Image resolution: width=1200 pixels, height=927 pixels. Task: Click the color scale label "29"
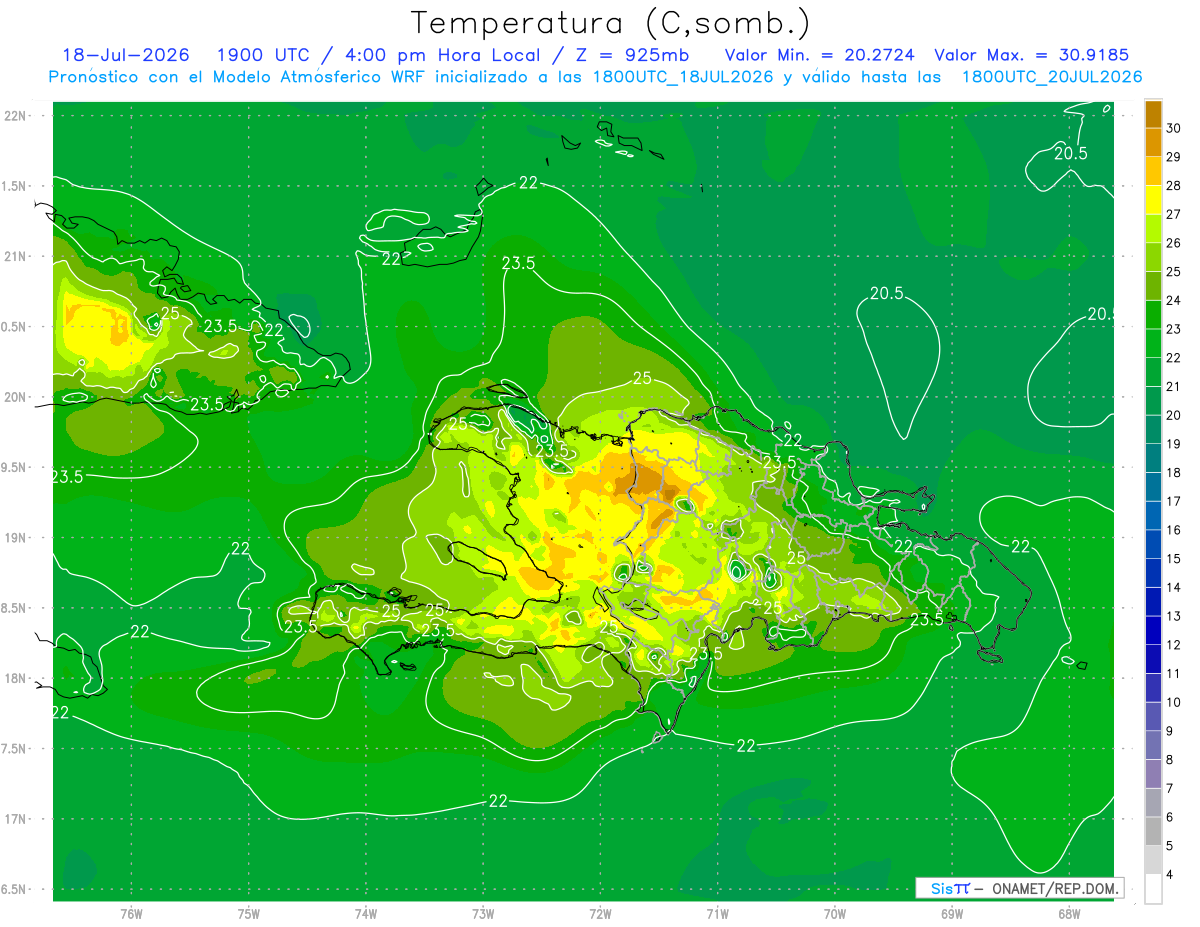coord(1175,158)
